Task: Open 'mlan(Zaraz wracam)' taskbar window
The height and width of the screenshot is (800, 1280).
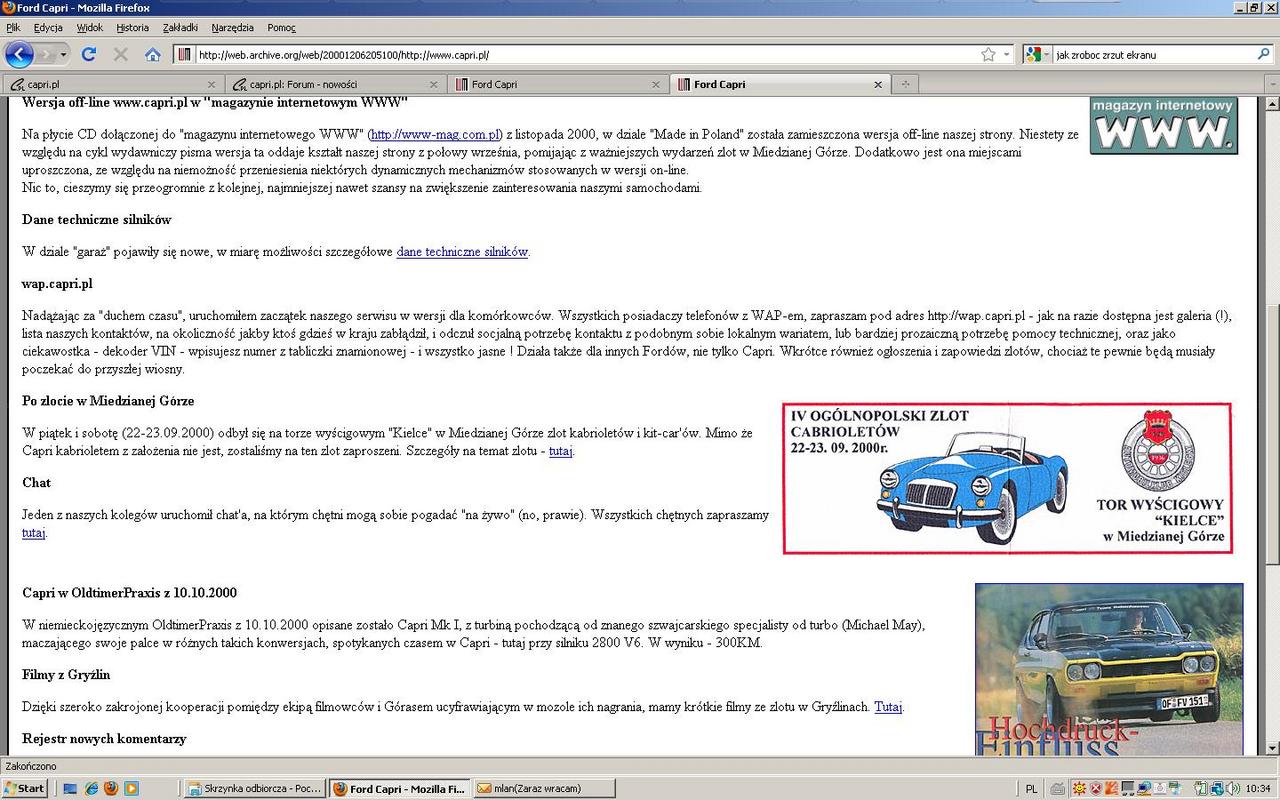Action: (543, 788)
